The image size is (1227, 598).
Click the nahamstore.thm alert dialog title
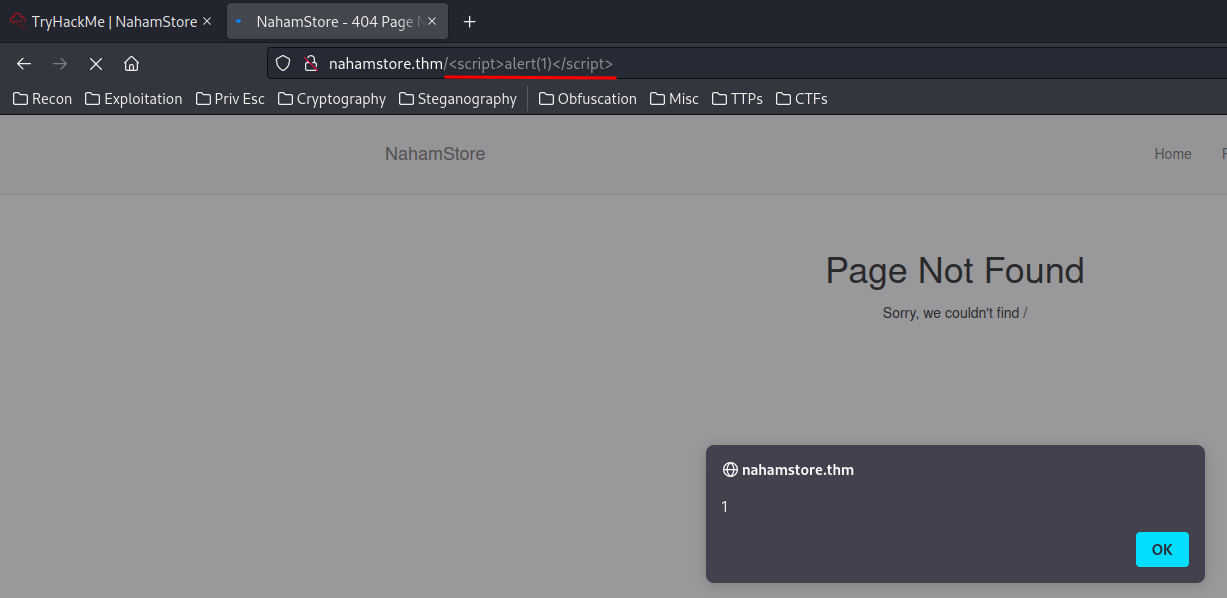[798, 469]
